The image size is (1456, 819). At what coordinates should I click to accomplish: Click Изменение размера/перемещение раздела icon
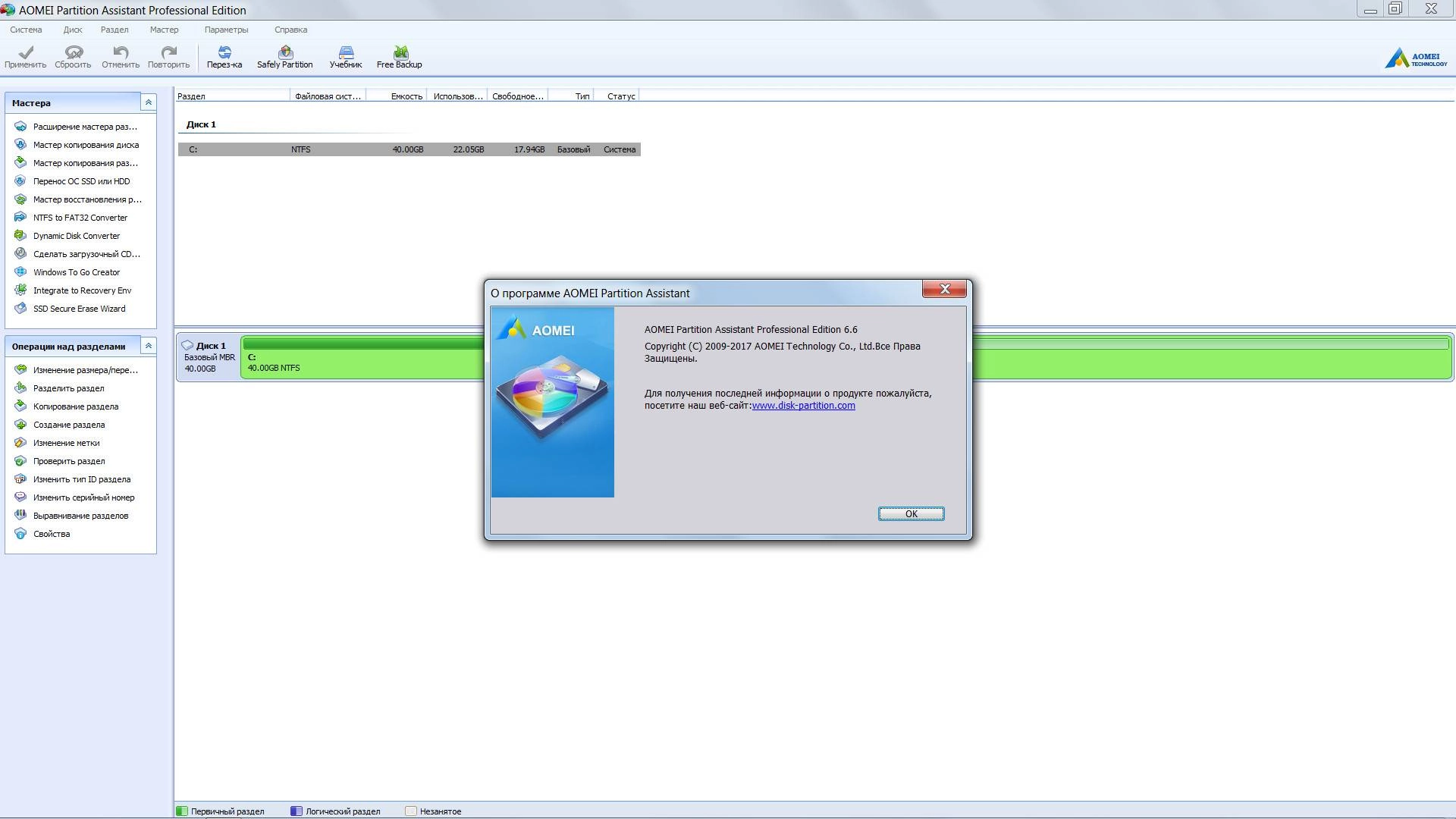tap(20, 370)
